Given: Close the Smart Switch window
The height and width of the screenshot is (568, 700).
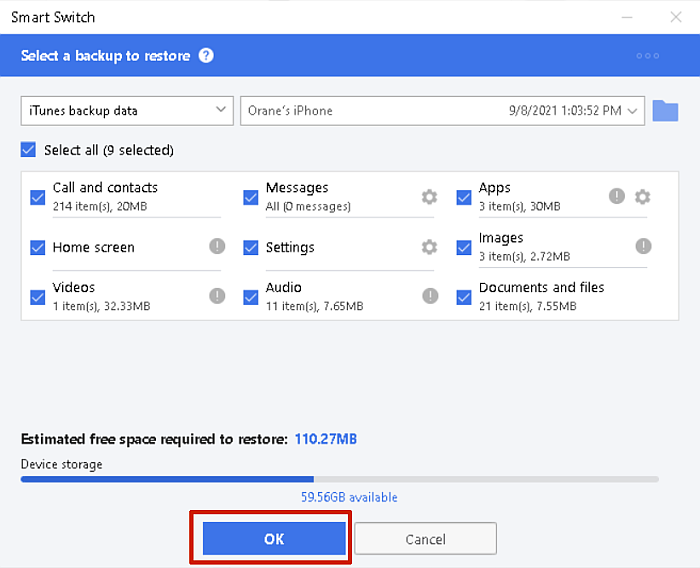Looking at the screenshot, I should click(676, 17).
